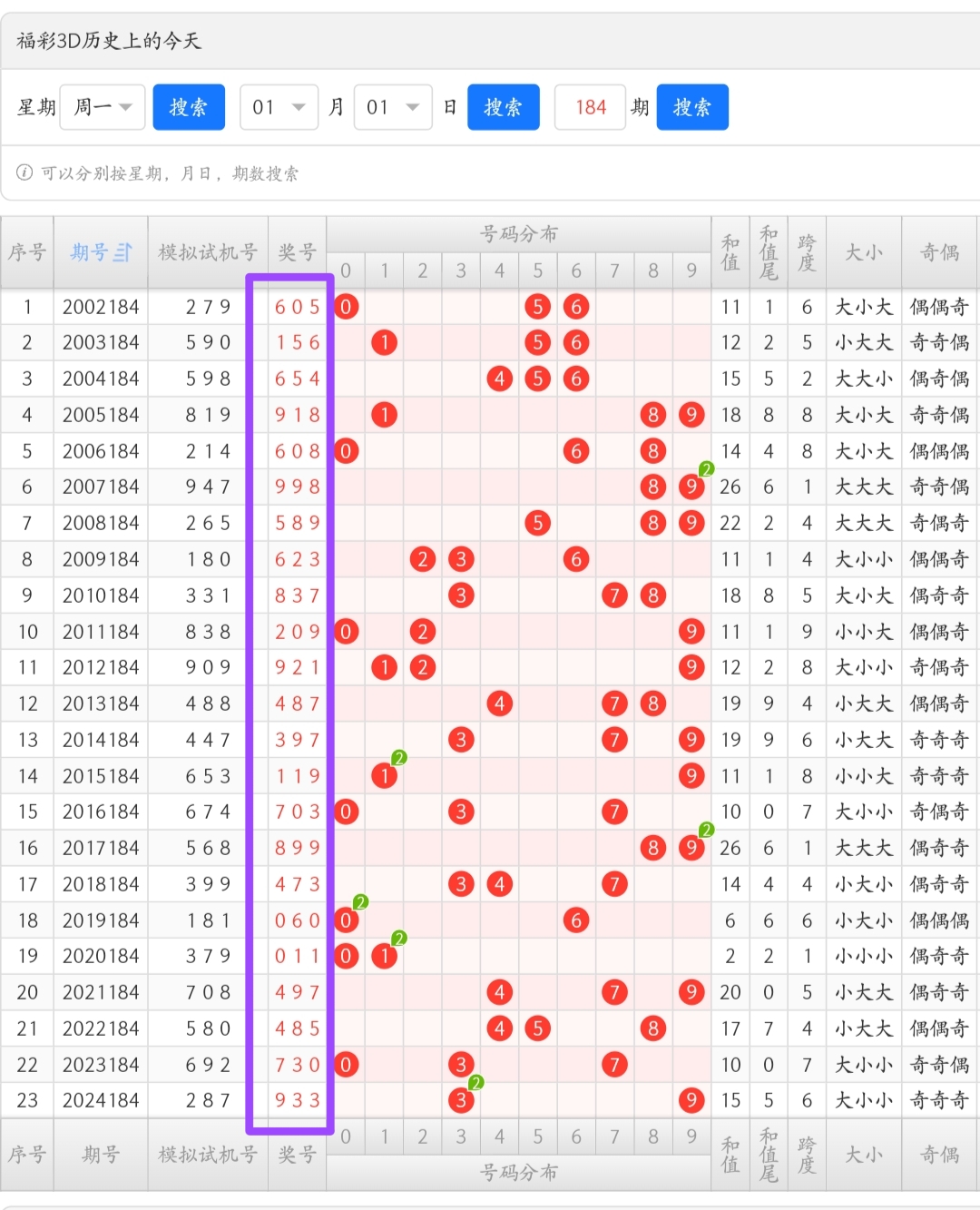Click the info icon beside the search hint
The width and height of the screenshot is (980, 1210).
point(24,172)
